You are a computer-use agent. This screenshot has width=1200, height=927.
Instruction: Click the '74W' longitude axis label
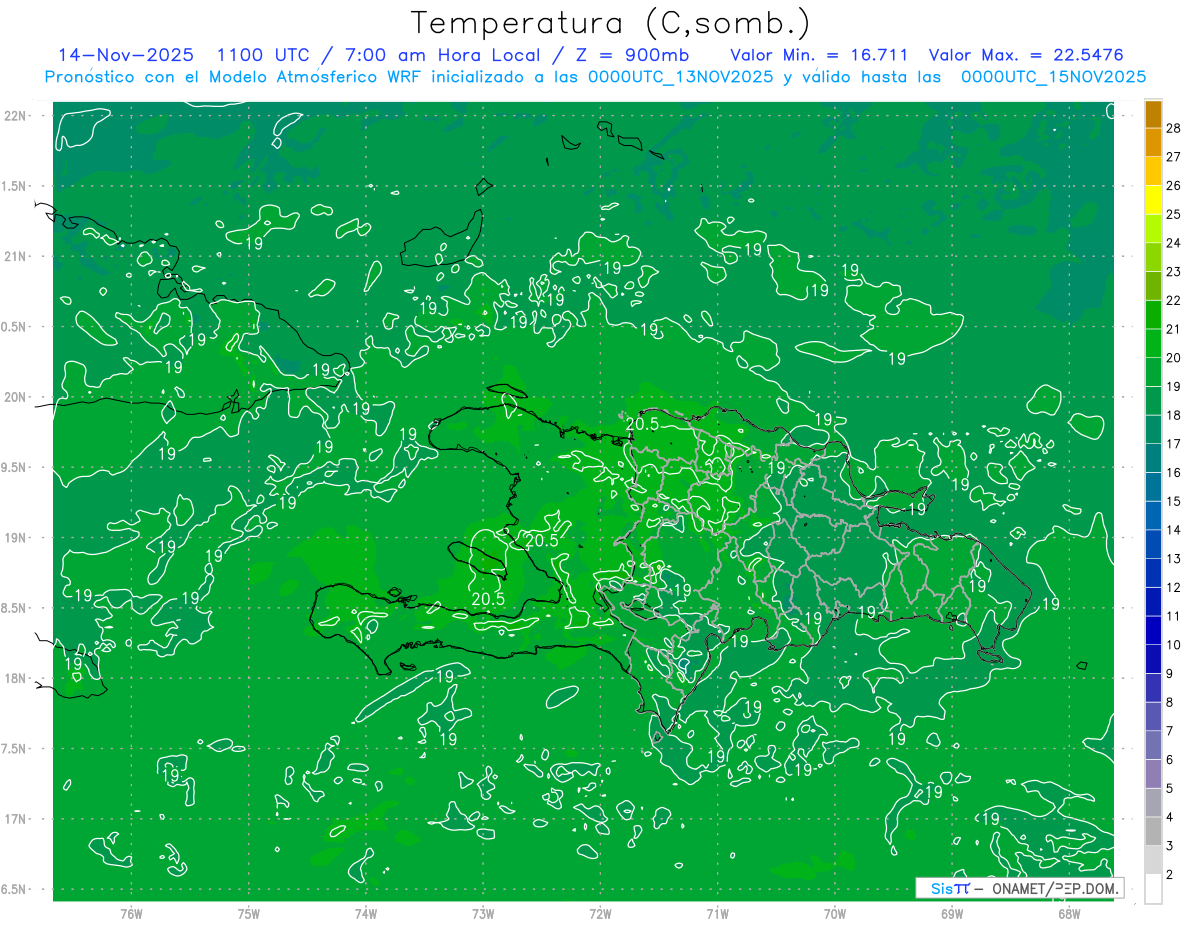(x=366, y=913)
